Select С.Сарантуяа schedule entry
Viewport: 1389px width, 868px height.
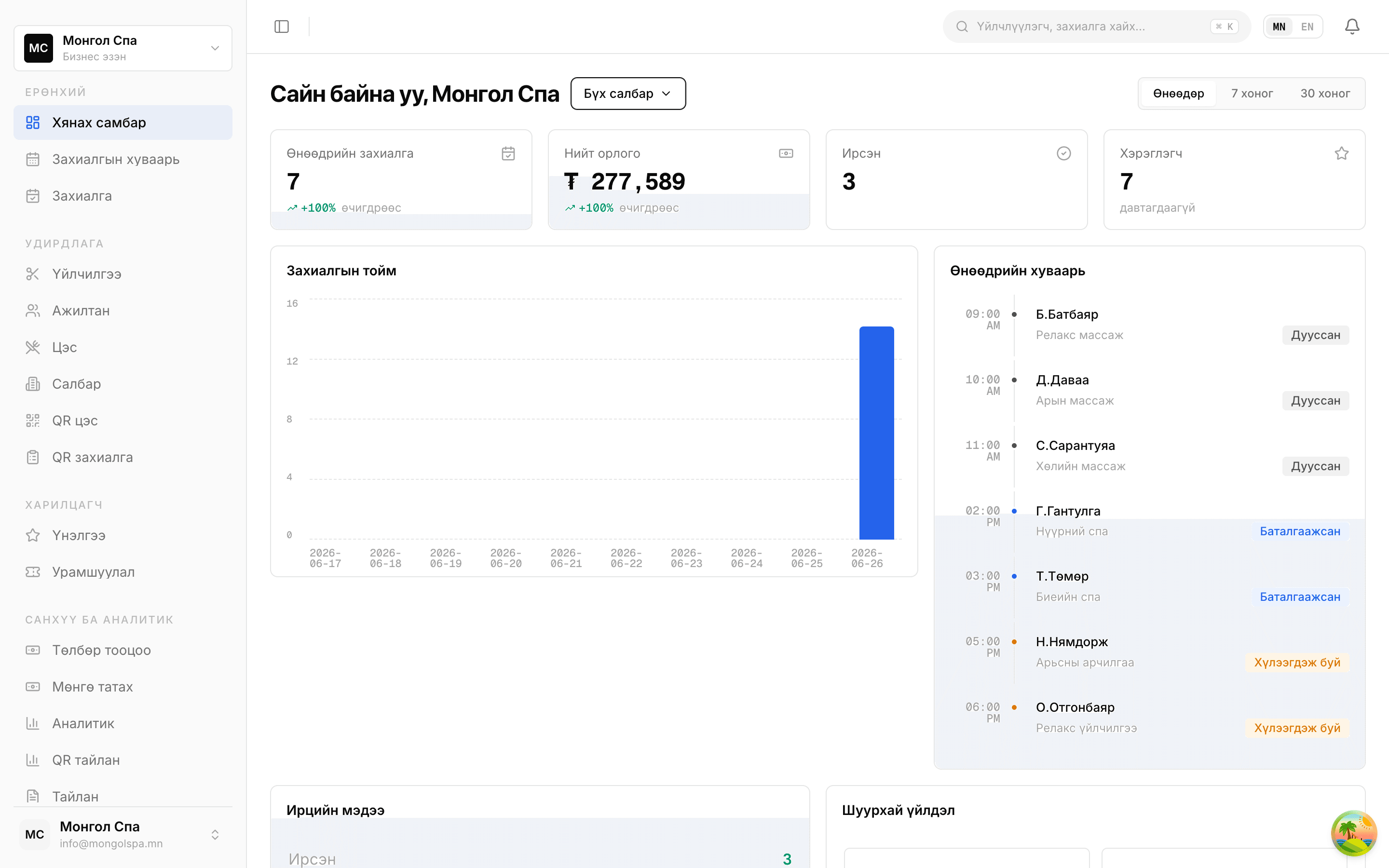(1150, 456)
